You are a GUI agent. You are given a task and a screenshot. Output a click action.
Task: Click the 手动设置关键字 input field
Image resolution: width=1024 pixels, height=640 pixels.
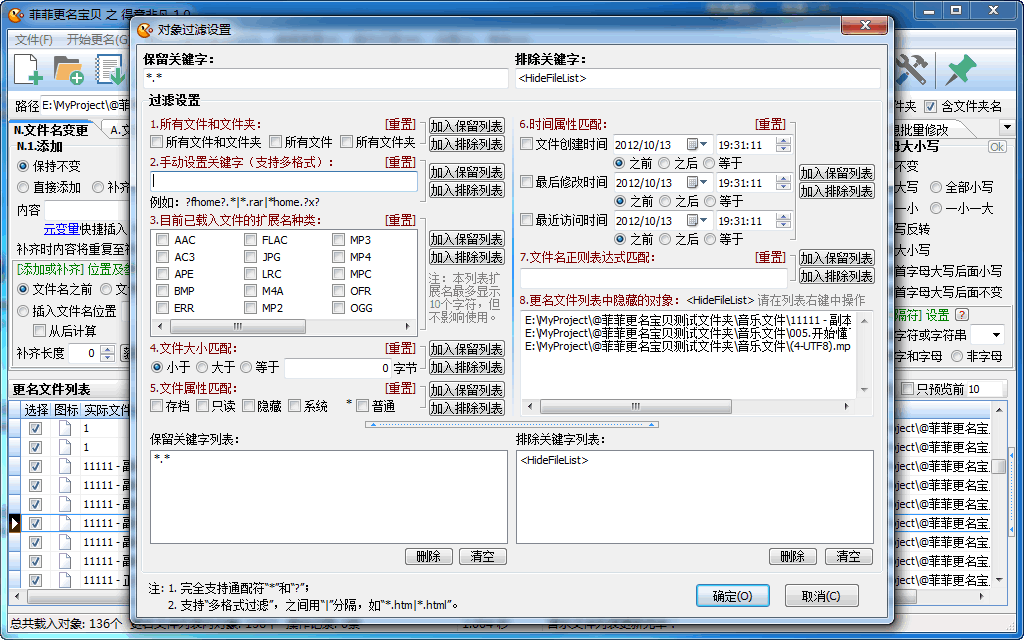284,182
